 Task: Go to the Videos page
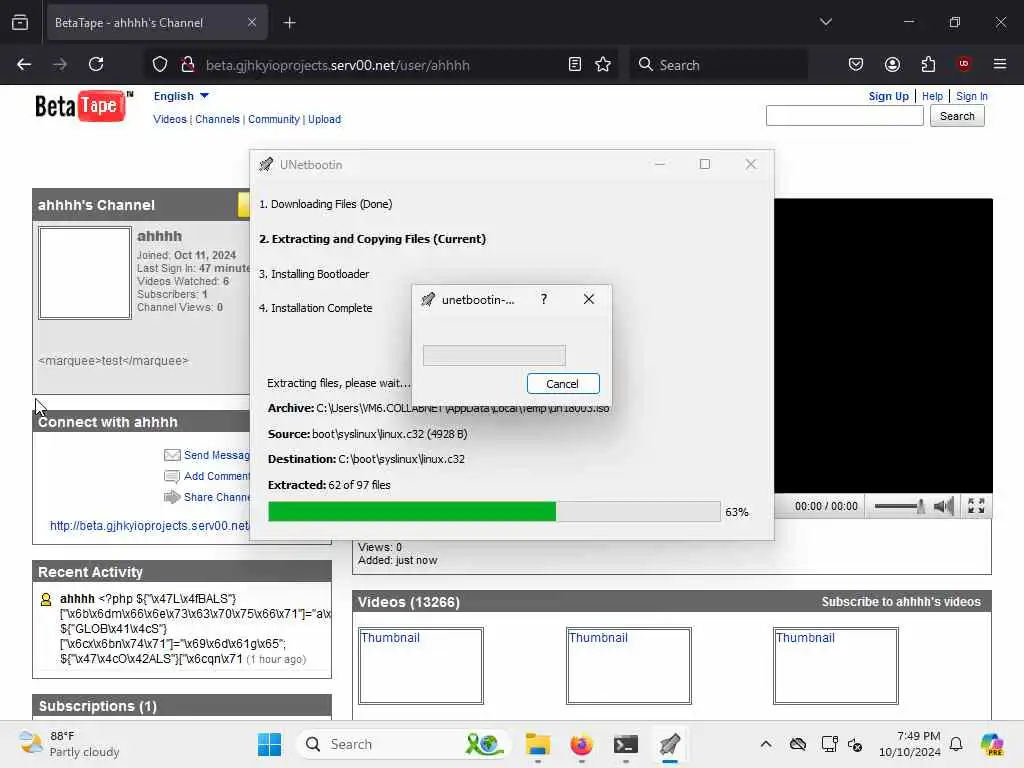coord(170,119)
